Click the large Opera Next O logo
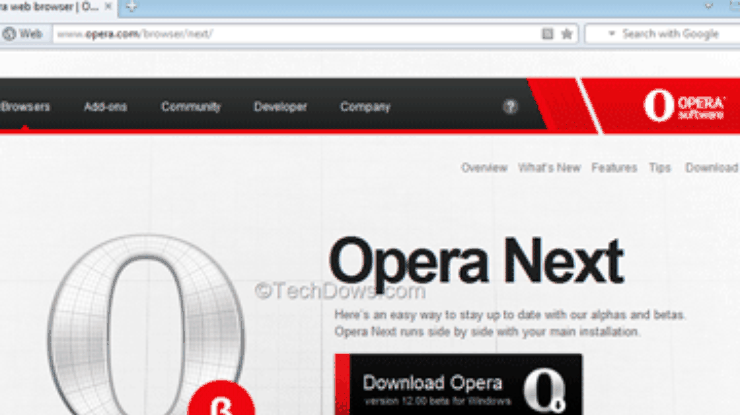 click(145, 326)
